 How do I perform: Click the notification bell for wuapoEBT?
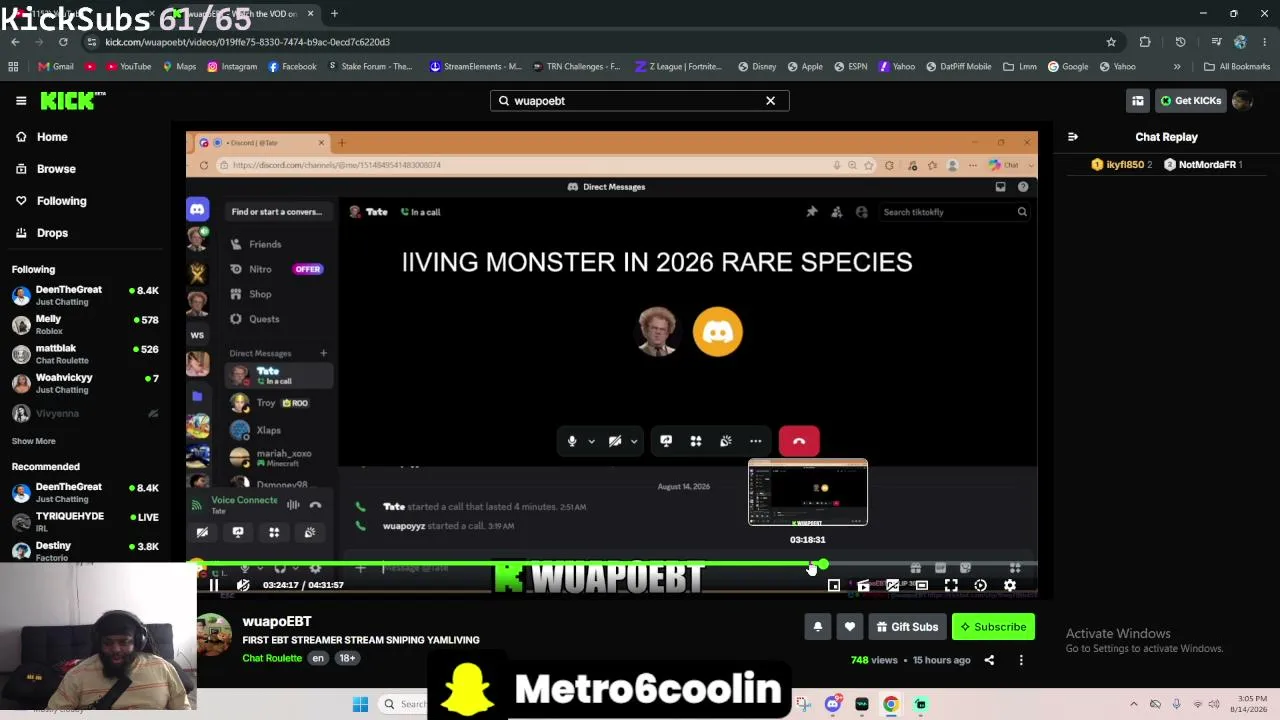(x=817, y=627)
